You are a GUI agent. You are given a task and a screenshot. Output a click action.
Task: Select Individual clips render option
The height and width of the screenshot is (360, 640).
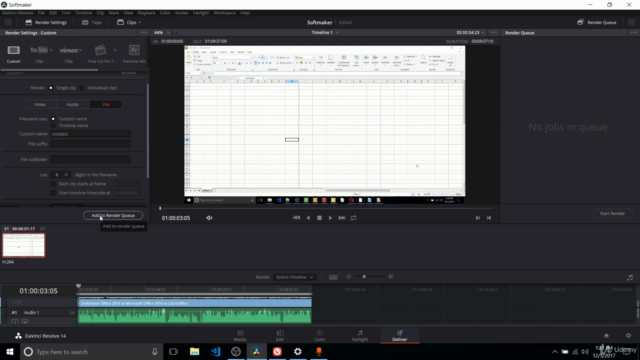point(82,88)
